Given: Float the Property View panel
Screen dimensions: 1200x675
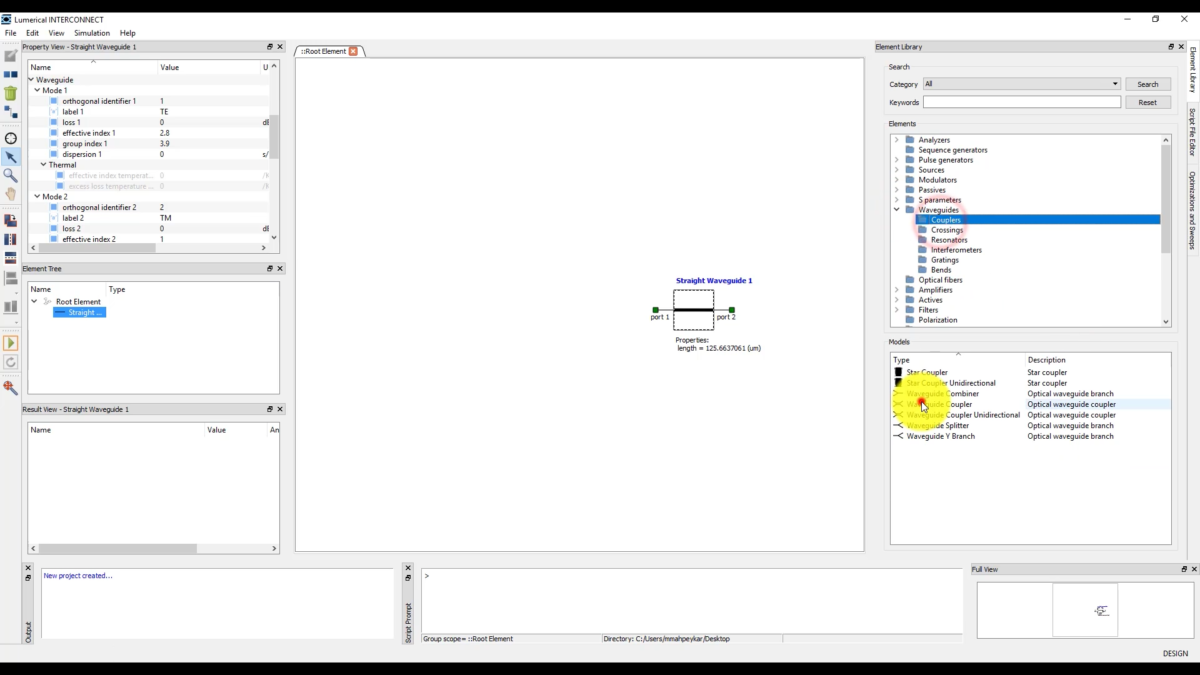Looking at the screenshot, I should pyautogui.click(x=269, y=47).
